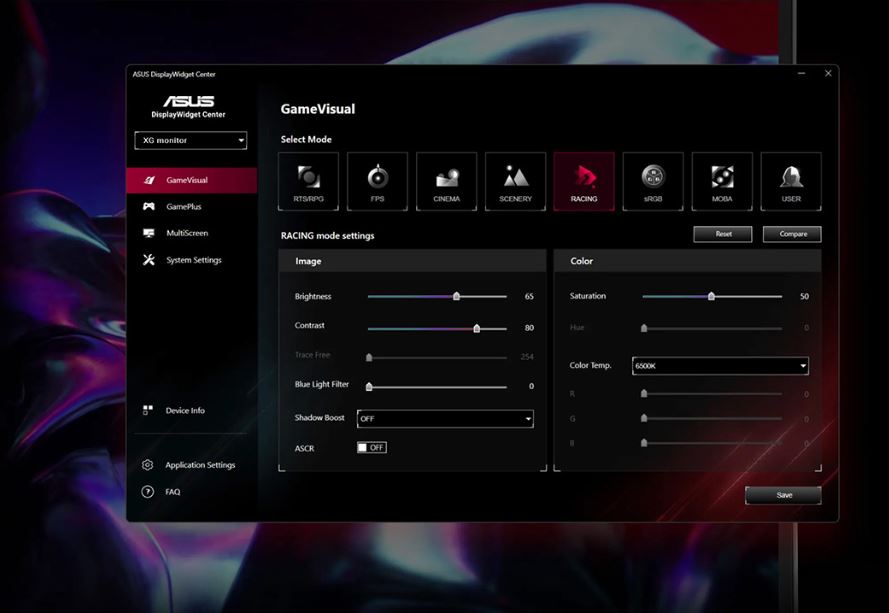
Task: Click the Brightness slider handle
Action: point(456,296)
